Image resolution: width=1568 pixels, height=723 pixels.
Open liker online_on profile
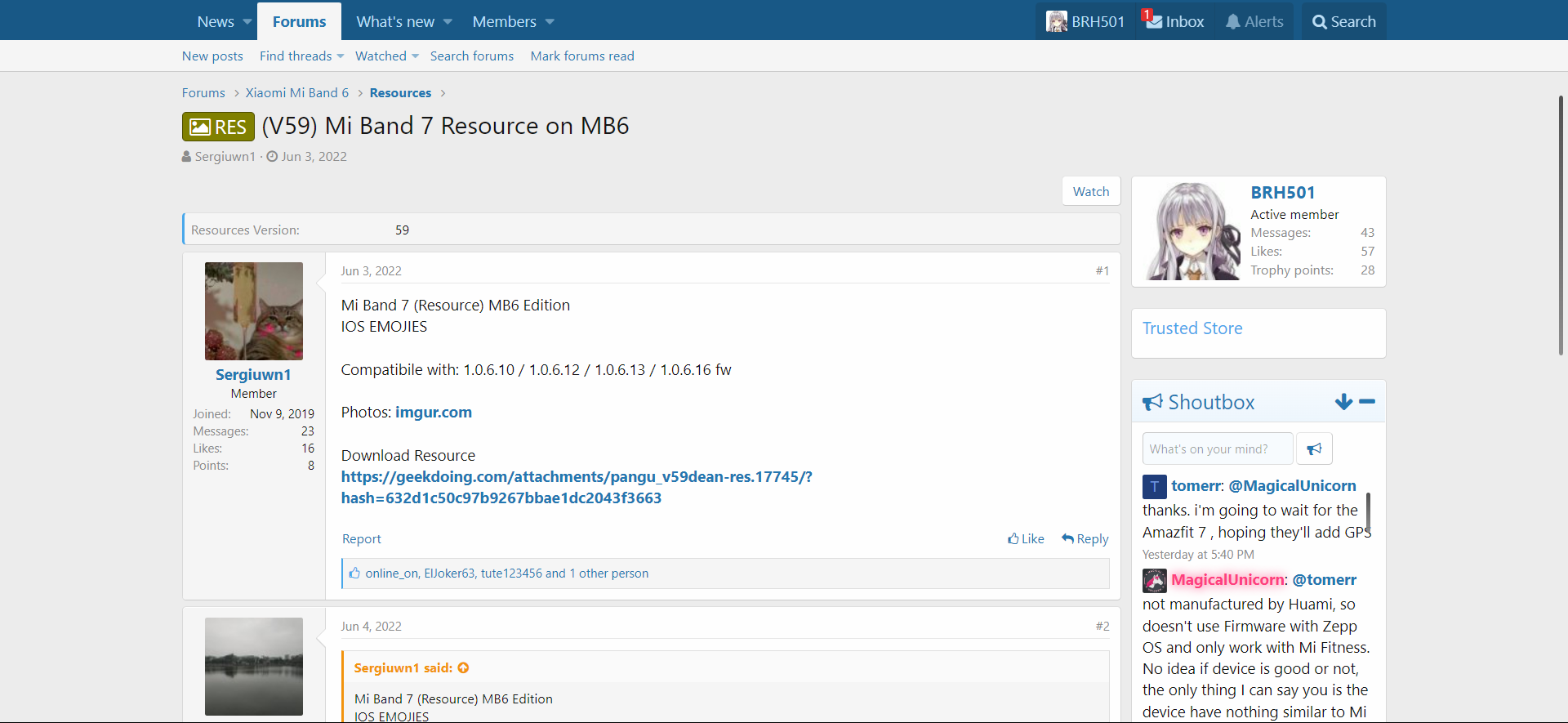pos(392,573)
